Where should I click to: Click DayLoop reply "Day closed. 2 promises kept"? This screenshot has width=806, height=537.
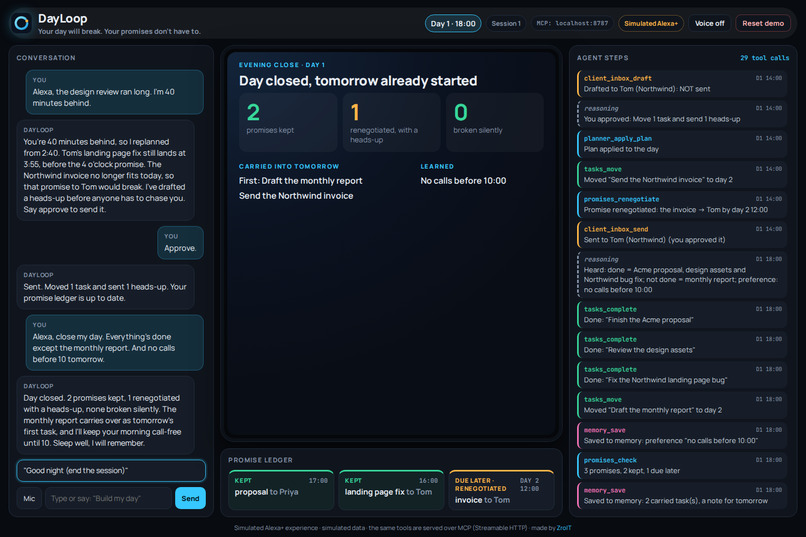coord(105,415)
